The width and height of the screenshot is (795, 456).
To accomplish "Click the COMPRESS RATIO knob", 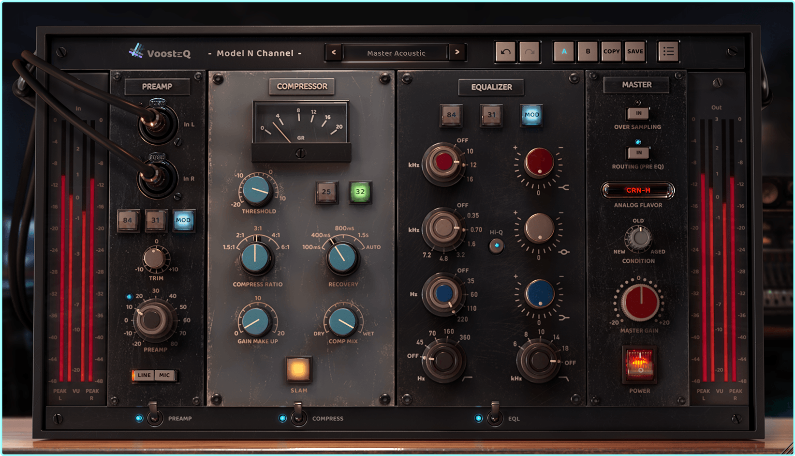I will click(256, 258).
